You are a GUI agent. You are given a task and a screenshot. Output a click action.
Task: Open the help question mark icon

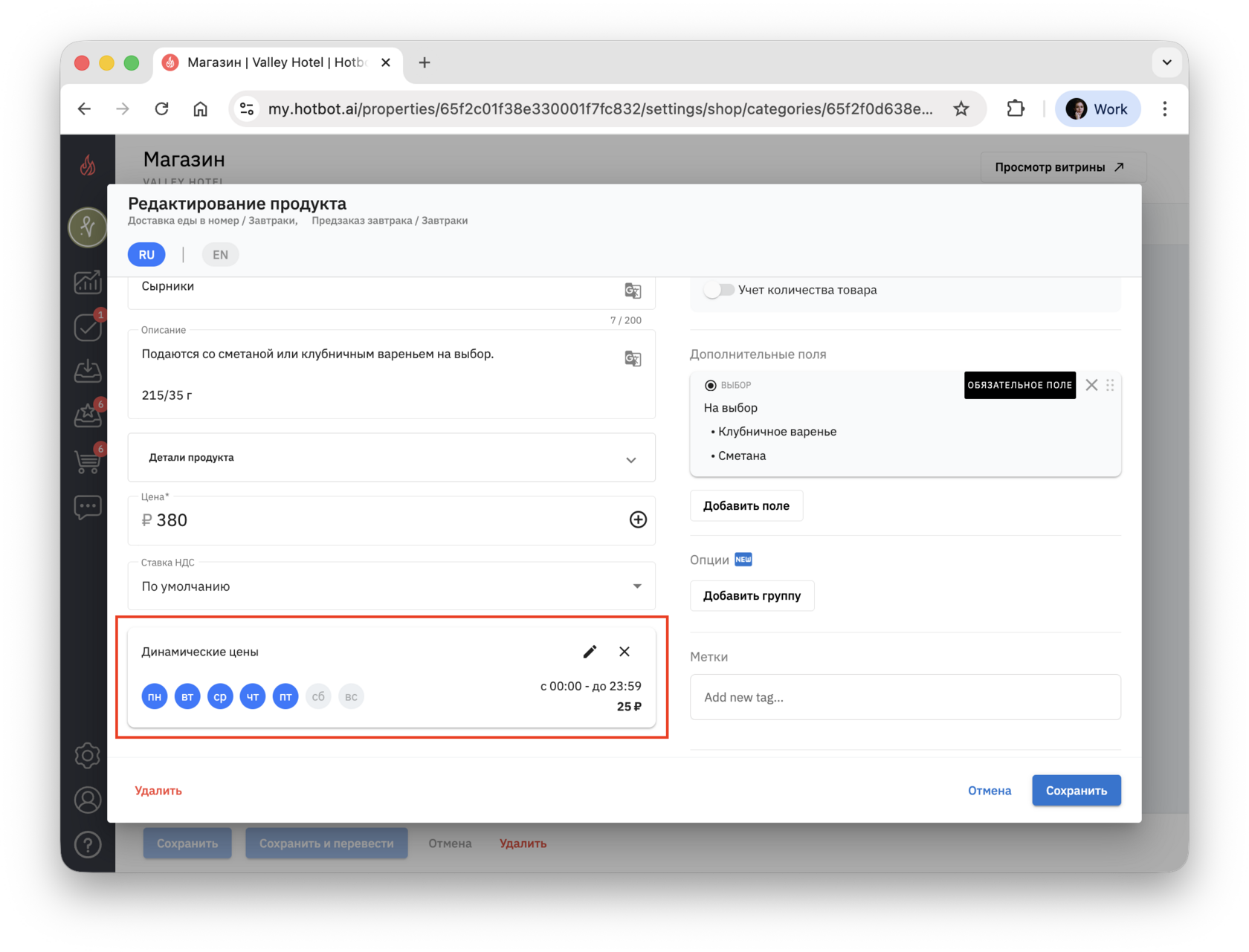point(88,845)
